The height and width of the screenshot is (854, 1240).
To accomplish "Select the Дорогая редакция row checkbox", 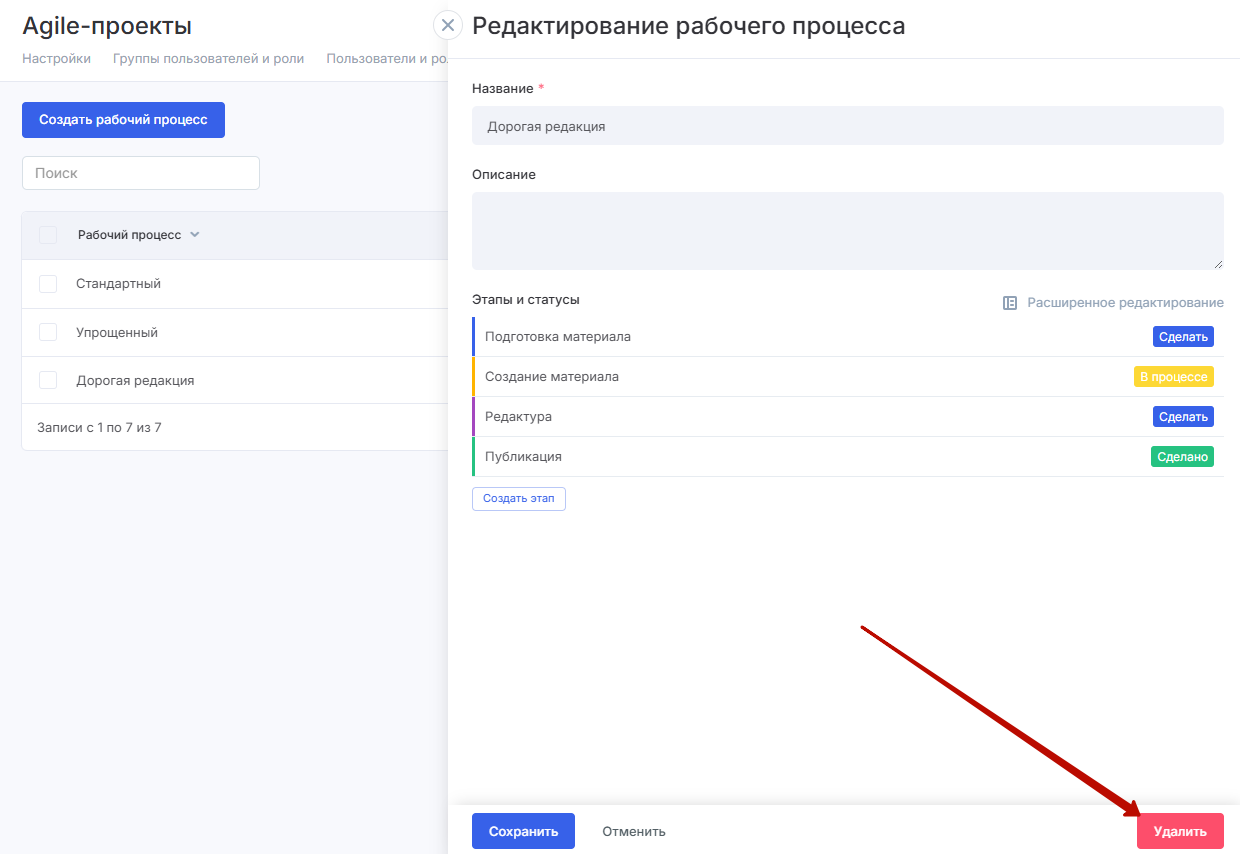I will tap(48, 380).
